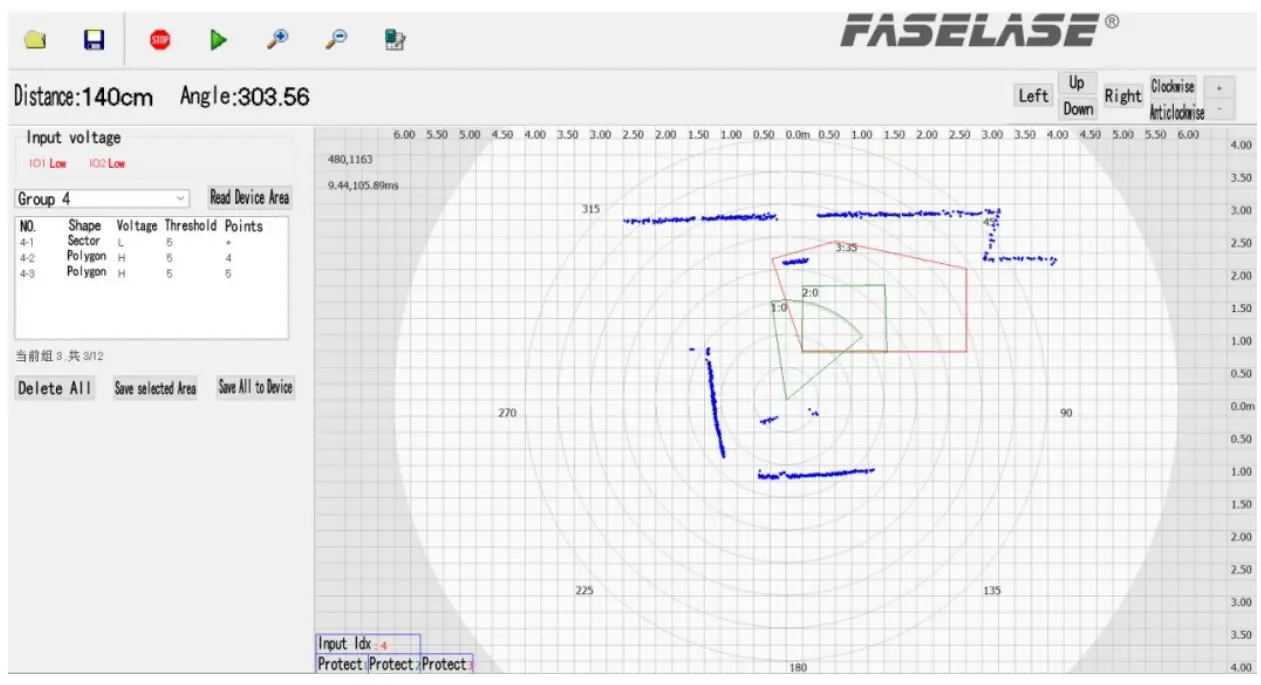The height and width of the screenshot is (685, 1261).
Task: Zoom in using the magnifier plus icon
Action: tap(276, 39)
